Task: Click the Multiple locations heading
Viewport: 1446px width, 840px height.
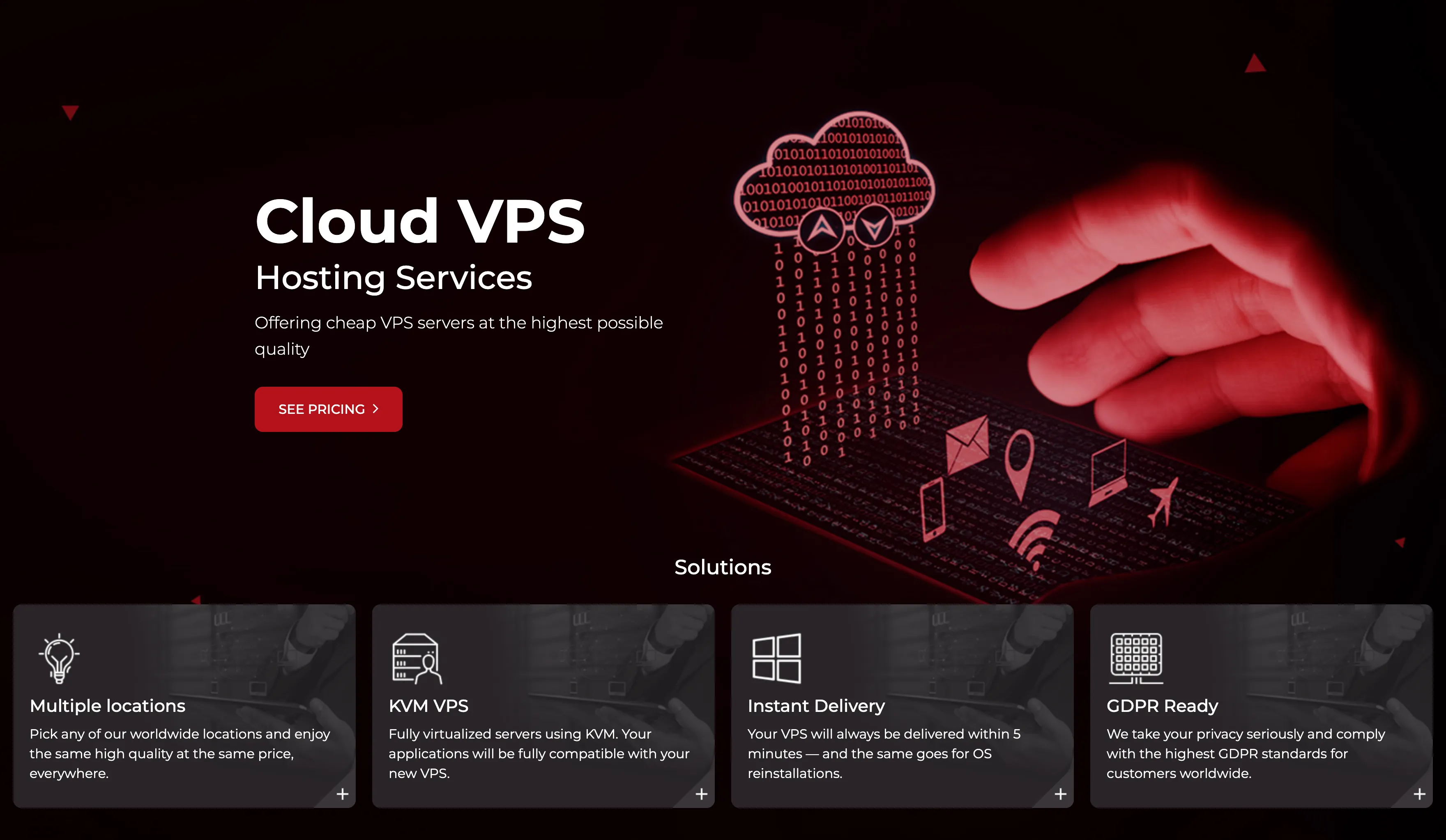Action: (107, 706)
